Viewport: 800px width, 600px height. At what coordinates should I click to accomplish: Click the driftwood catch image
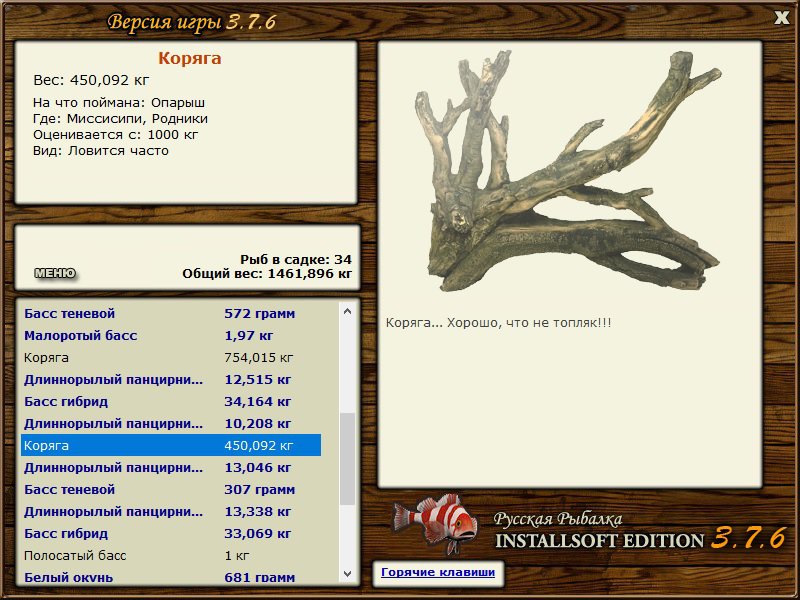[x=567, y=171]
